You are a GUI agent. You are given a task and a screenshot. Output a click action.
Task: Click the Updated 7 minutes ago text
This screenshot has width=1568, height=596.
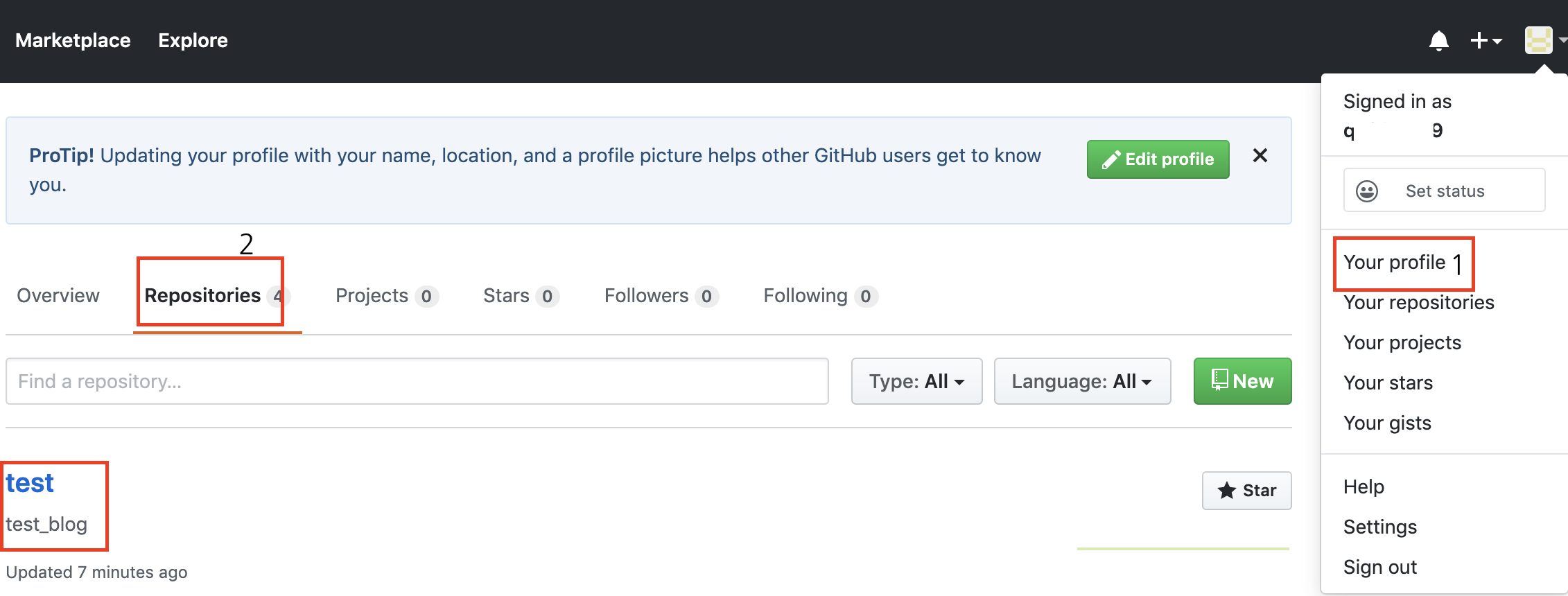(x=96, y=572)
